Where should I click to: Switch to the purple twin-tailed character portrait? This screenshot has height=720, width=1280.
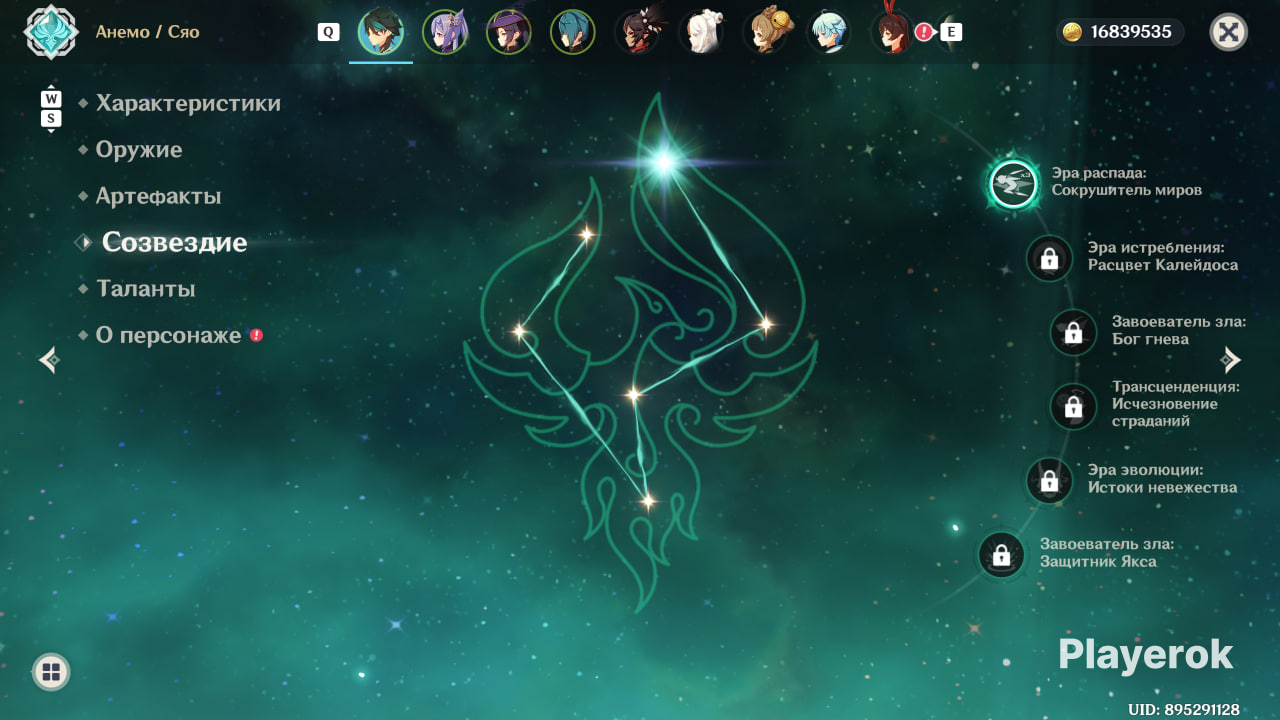click(x=445, y=32)
